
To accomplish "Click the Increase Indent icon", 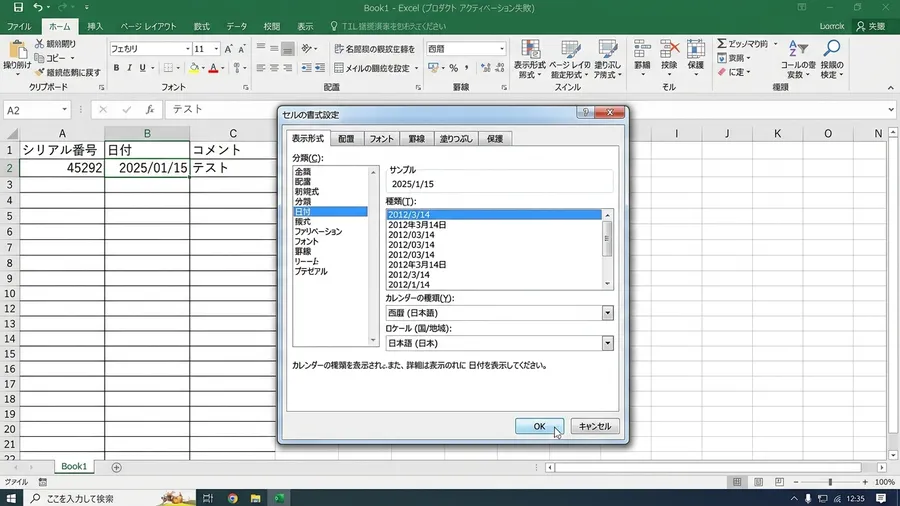I will tap(320, 68).
